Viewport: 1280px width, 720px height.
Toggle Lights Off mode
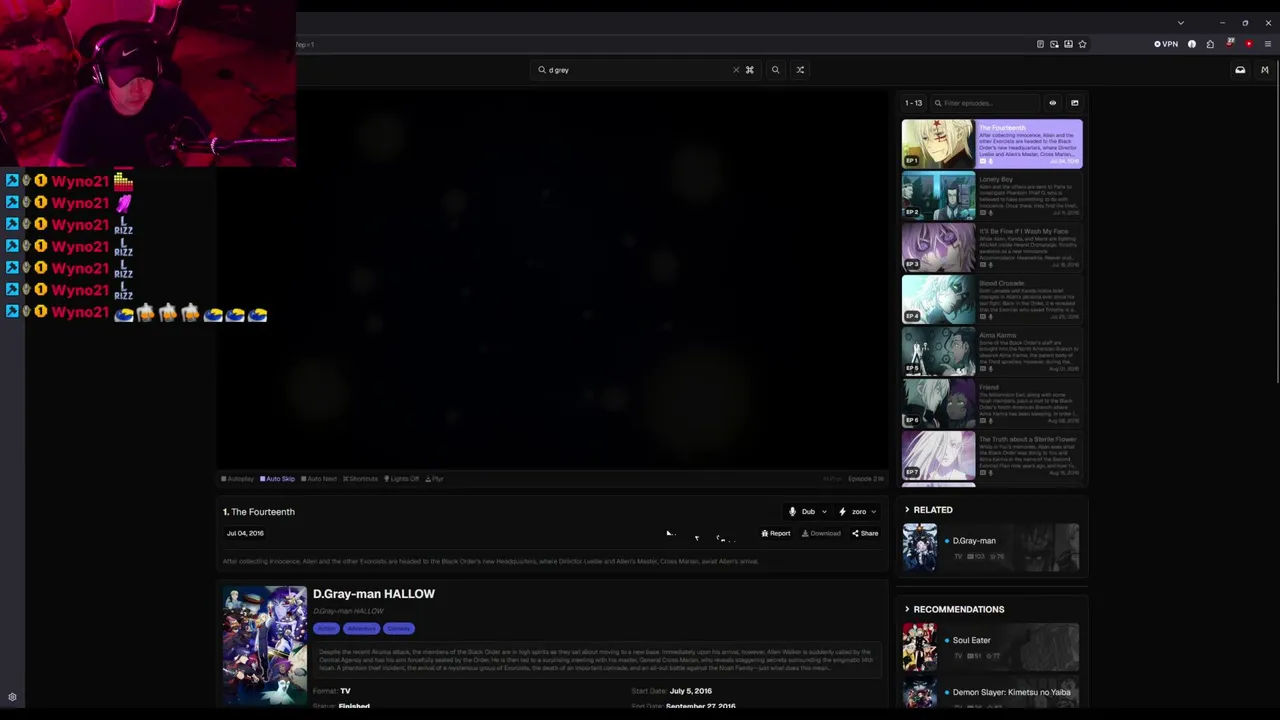pos(401,479)
